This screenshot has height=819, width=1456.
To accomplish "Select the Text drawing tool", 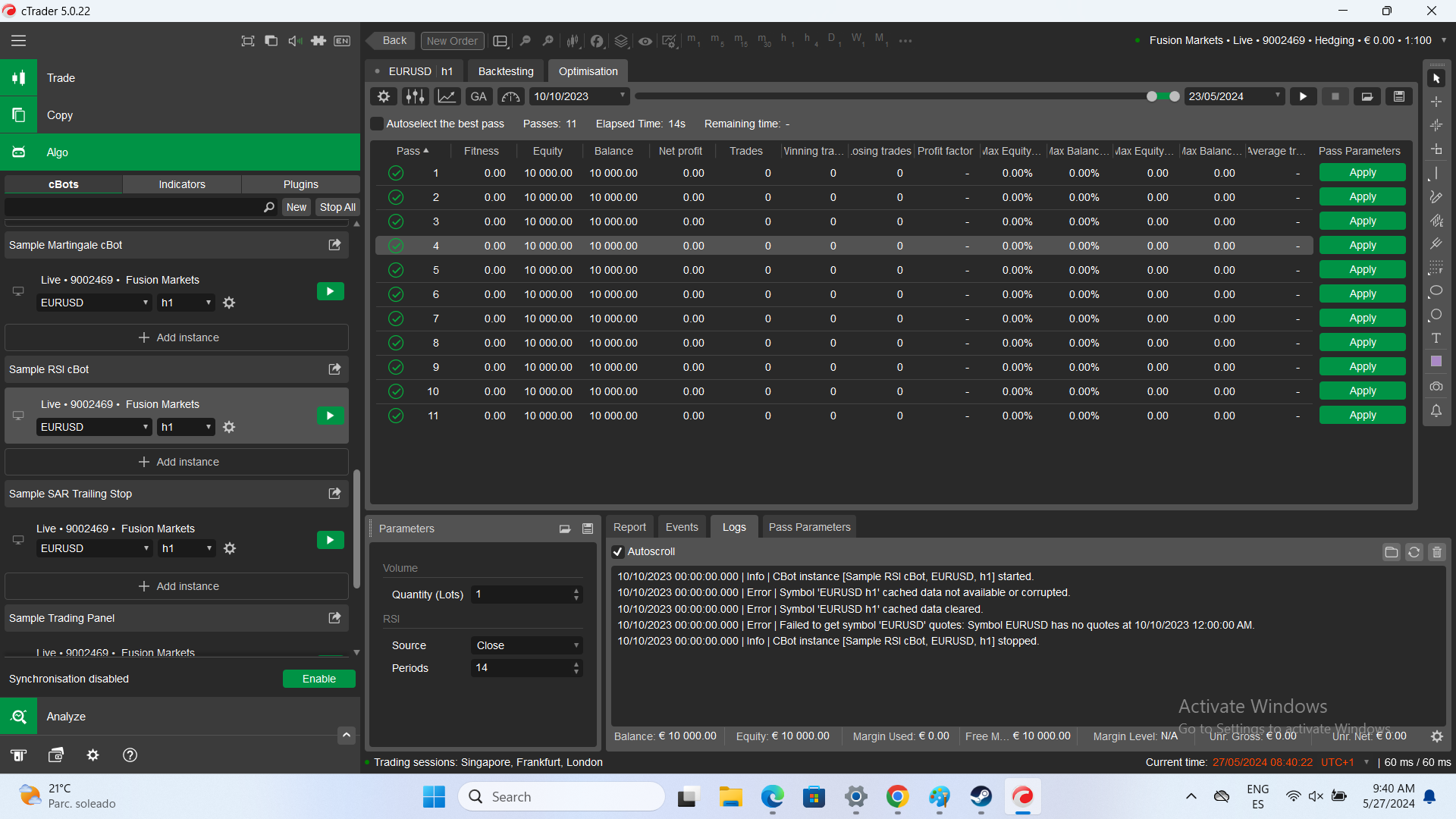I will tap(1436, 338).
